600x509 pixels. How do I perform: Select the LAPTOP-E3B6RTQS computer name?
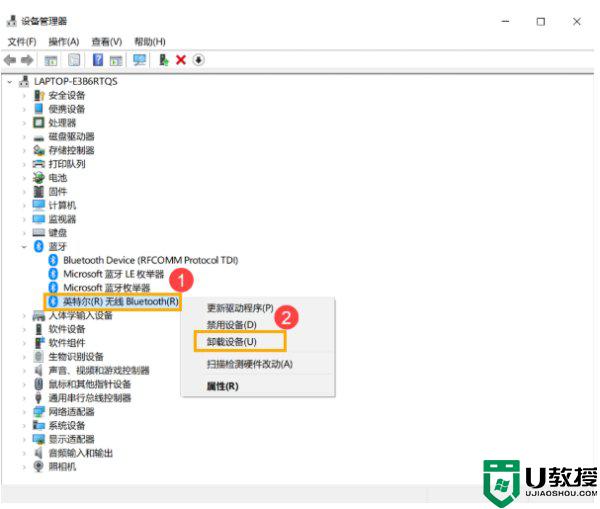click(x=76, y=82)
